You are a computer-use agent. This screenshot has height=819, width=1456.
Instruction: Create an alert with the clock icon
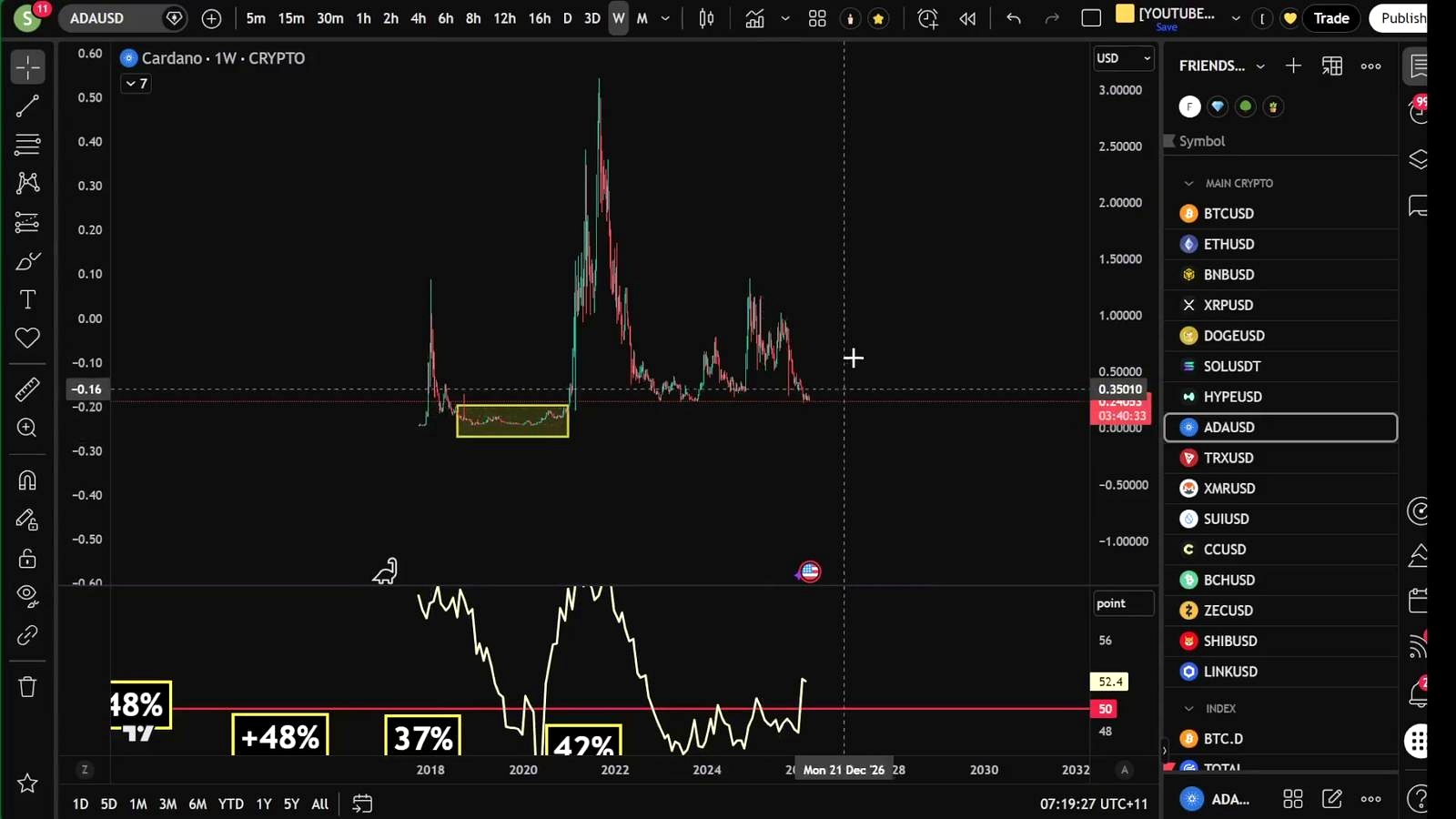point(927,18)
